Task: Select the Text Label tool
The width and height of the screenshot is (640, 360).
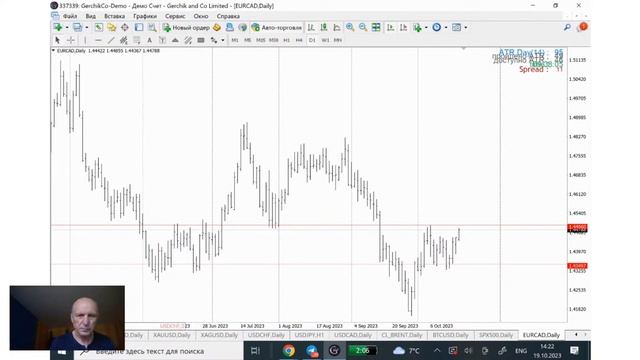Action: pyautogui.click(x=162, y=40)
